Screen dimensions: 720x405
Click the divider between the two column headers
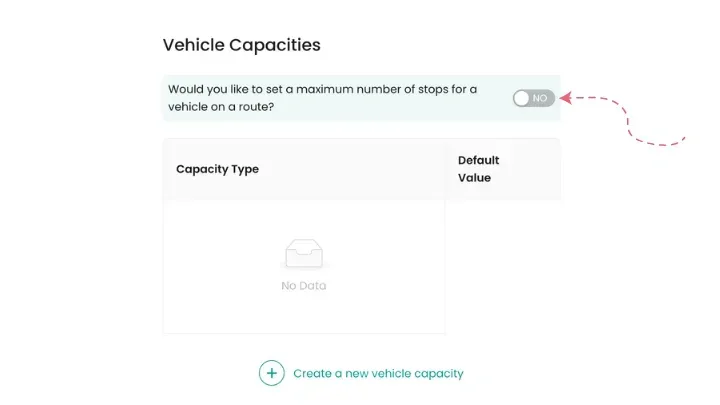coord(445,169)
